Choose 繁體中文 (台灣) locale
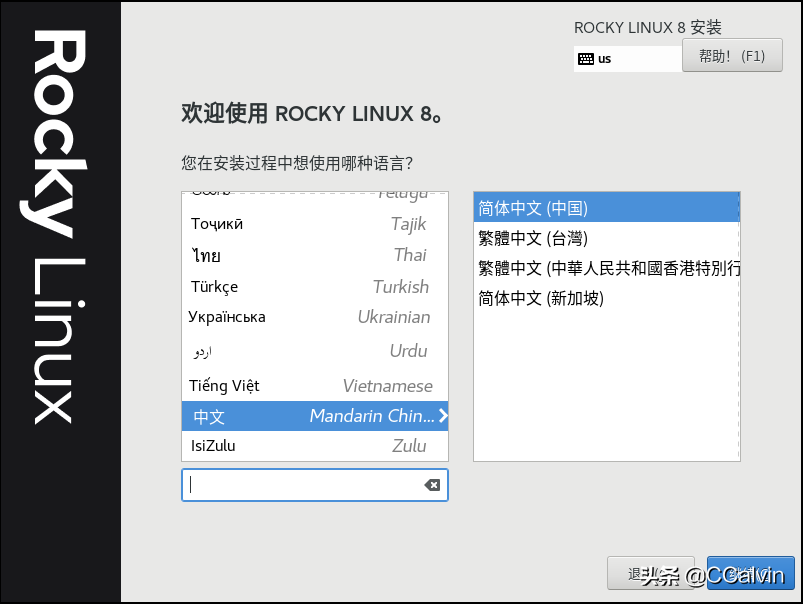This screenshot has height=604, width=803. coord(605,238)
